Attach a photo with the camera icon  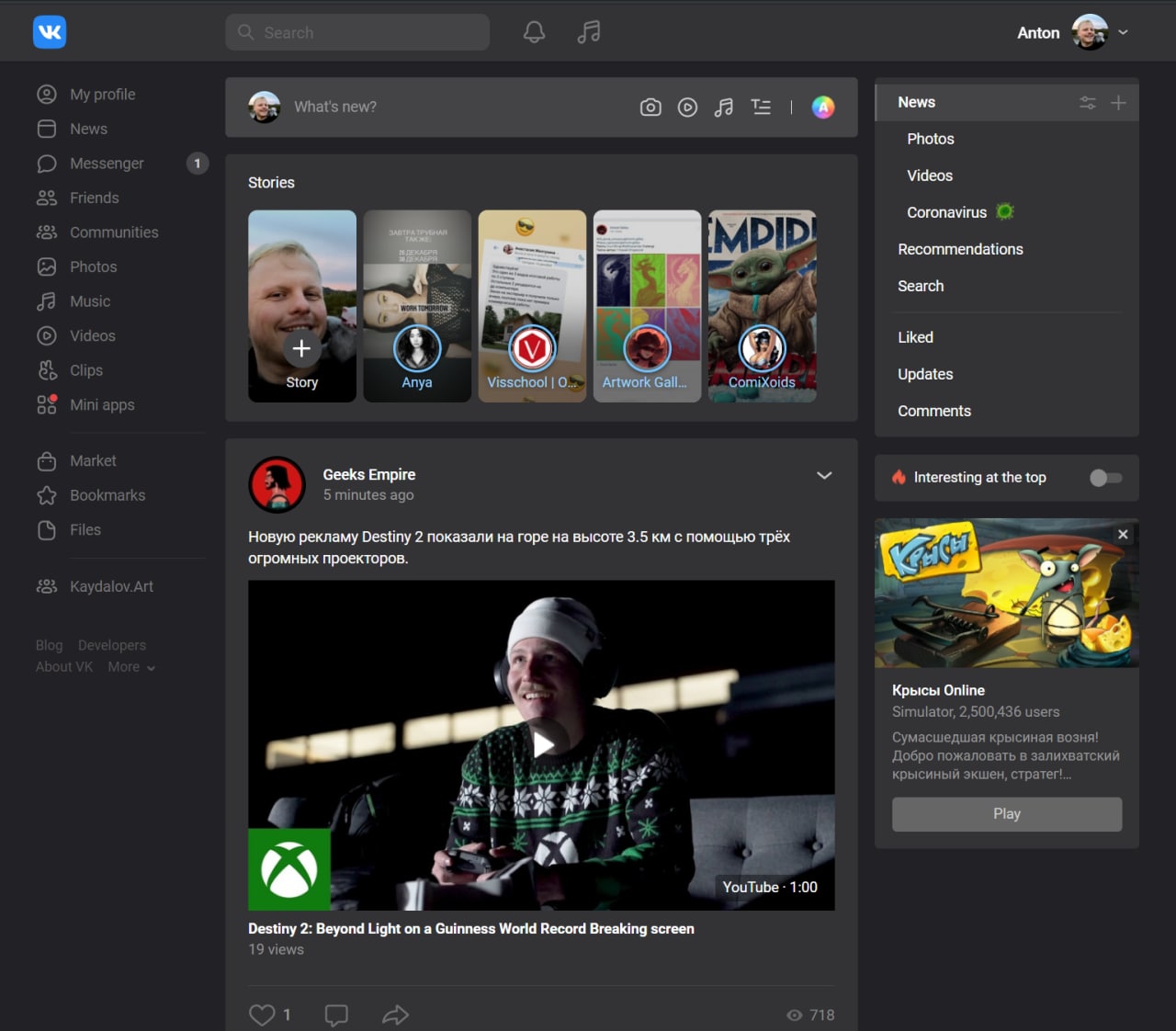pyautogui.click(x=650, y=108)
